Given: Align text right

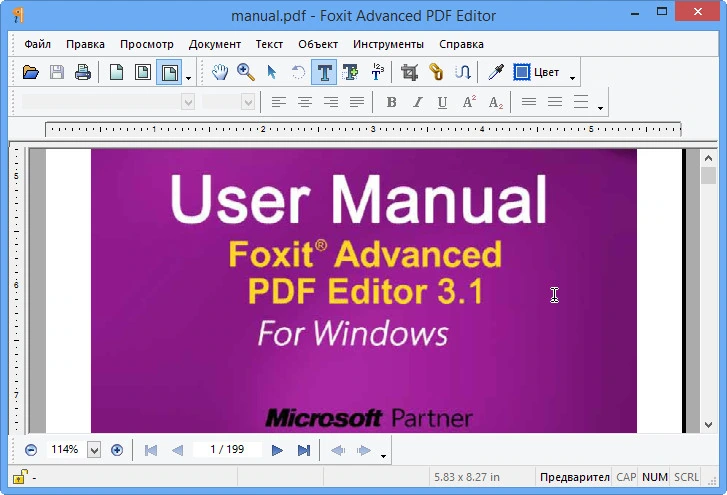Looking at the screenshot, I should tap(331, 102).
